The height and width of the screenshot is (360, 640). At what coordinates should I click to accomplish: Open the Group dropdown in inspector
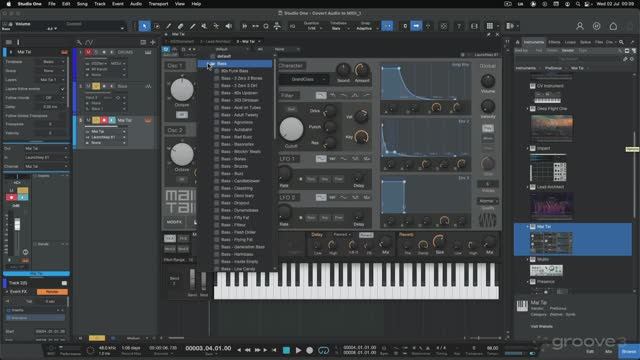point(51,71)
